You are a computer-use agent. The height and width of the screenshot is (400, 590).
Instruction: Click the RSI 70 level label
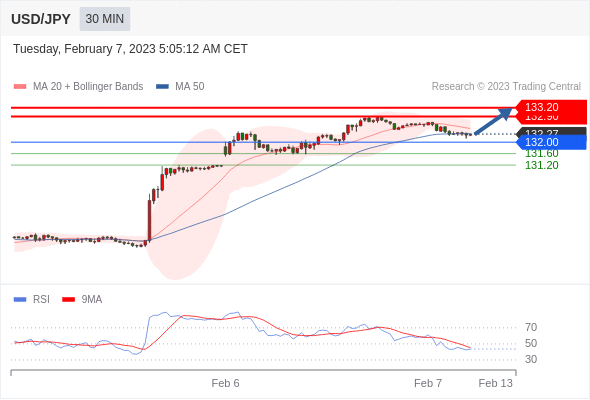coord(531,327)
